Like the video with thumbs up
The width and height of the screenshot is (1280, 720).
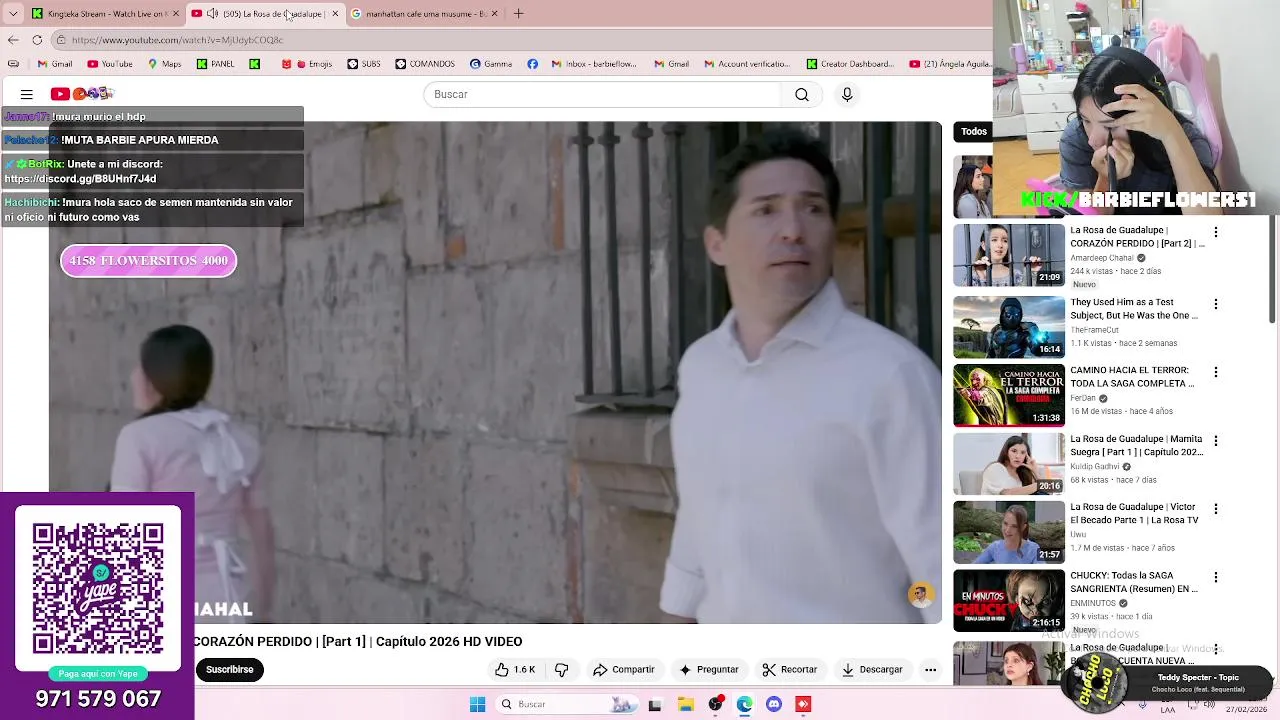pos(515,670)
